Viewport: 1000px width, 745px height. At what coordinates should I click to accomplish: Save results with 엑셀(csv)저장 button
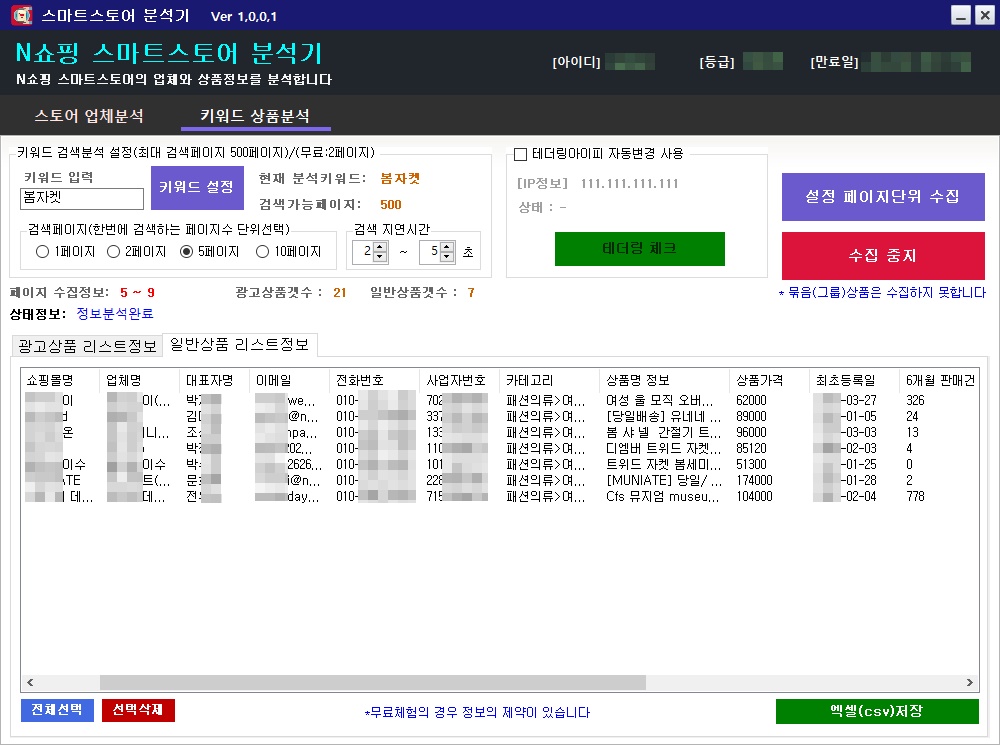[x=877, y=711]
